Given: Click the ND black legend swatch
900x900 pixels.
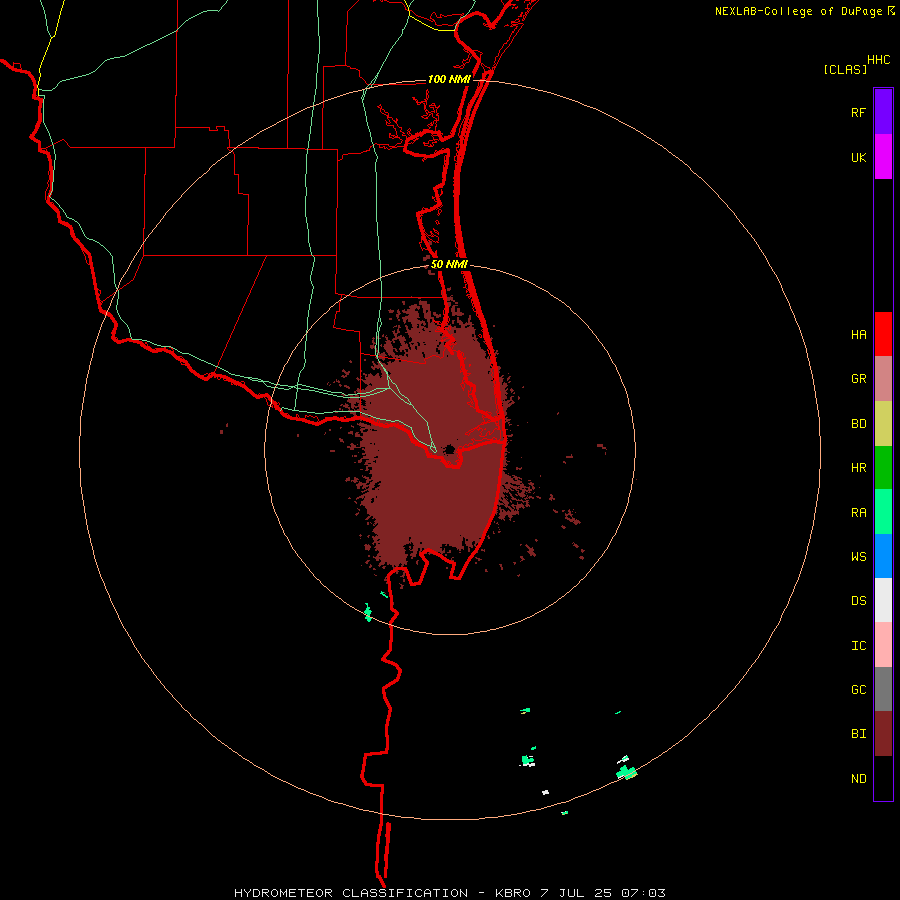Looking at the screenshot, I should pos(883,778).
